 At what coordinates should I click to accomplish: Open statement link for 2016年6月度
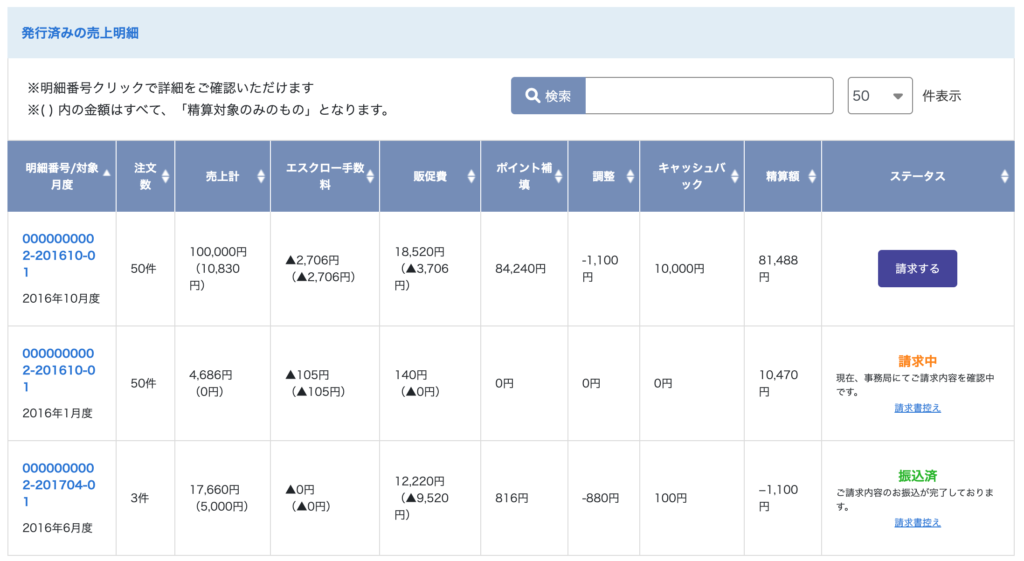(59, 485)
